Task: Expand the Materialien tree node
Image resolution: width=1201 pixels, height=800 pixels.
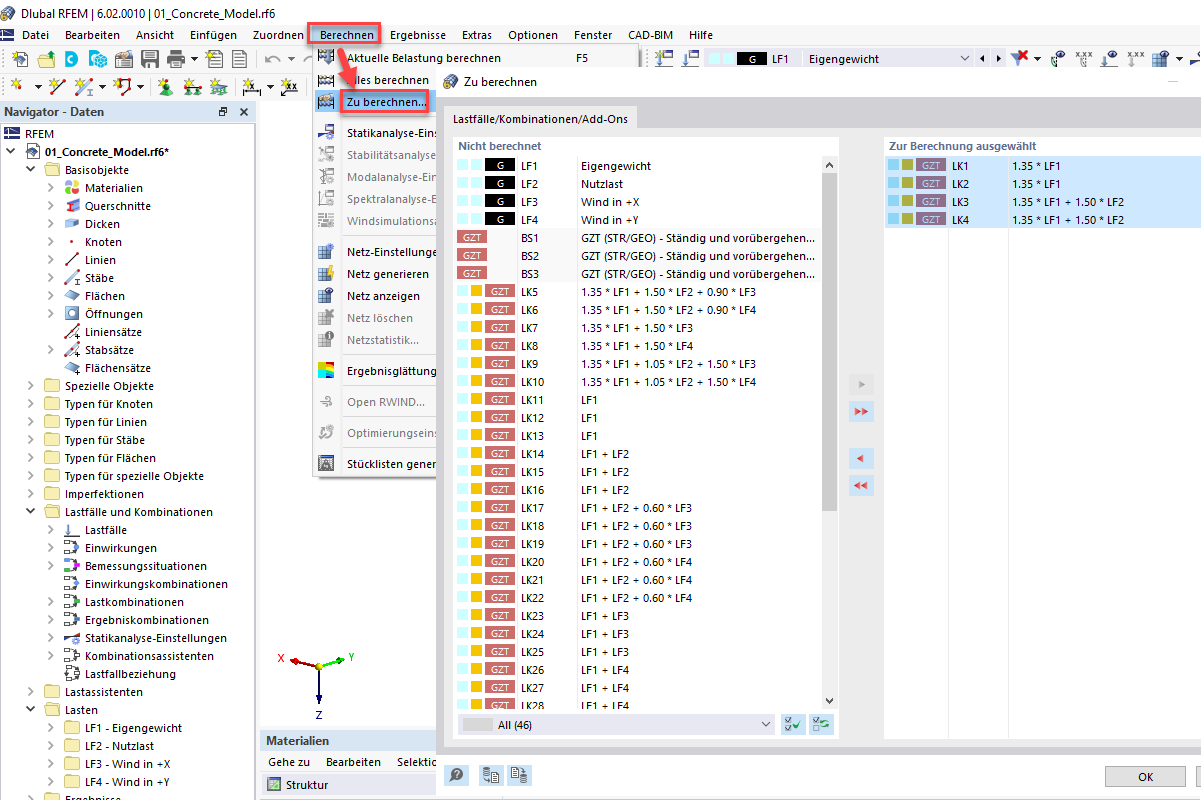Action: [x=51, y=188]
